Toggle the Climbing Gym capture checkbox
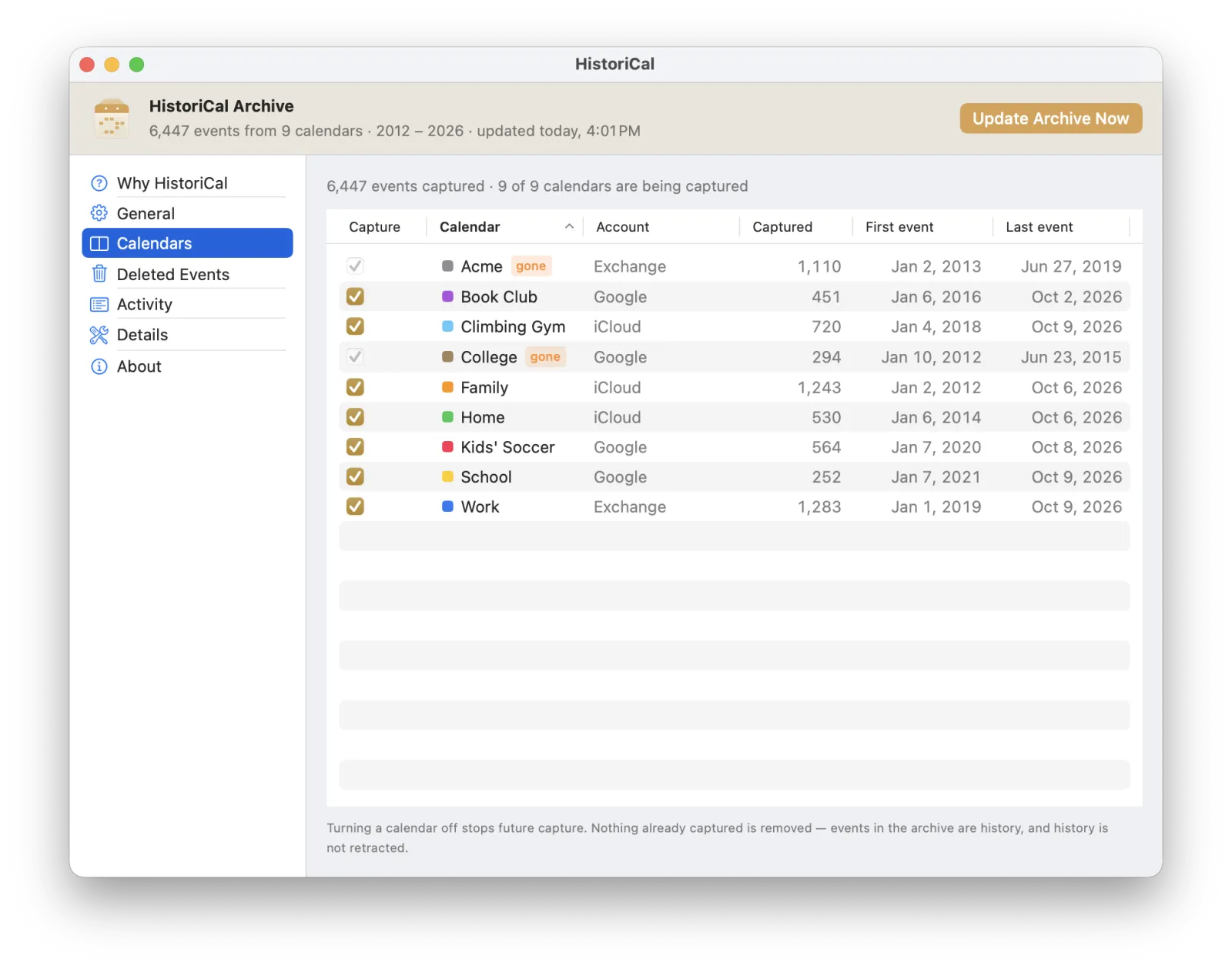This screenshot has width=1232, height=969. pos(355,326)
